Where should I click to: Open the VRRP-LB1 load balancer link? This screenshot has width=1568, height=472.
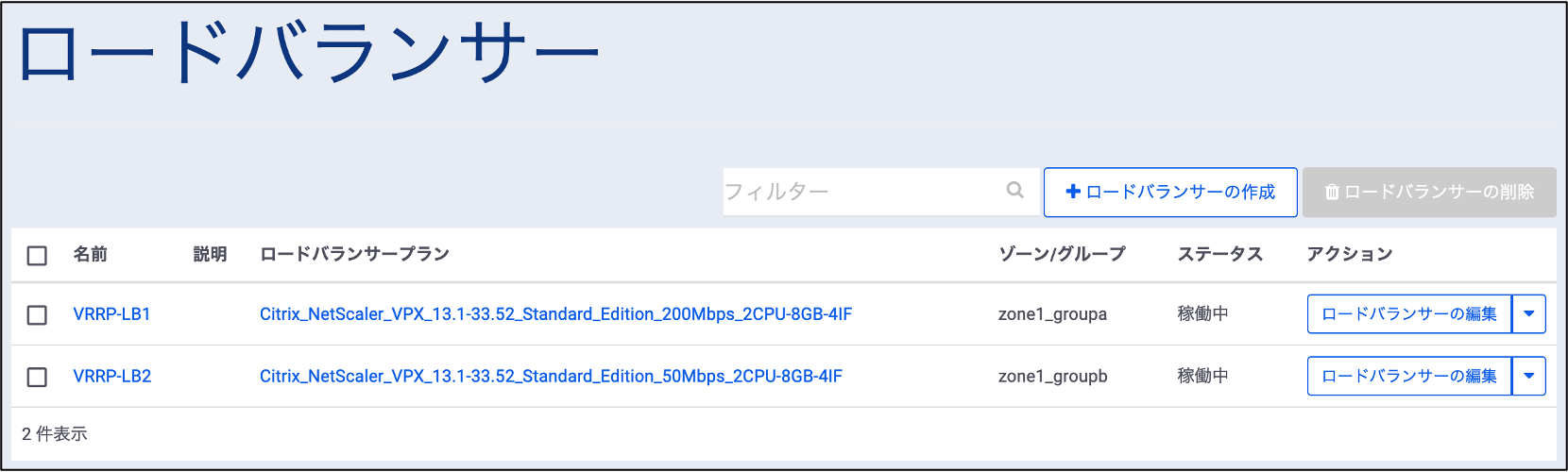pos(111,314)
